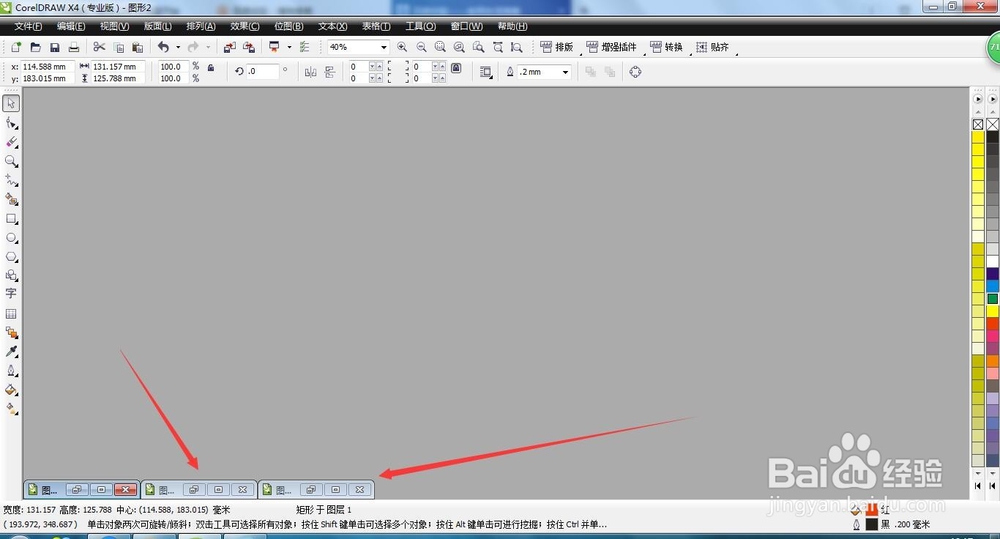The height and width of the screenshot is (539, 1000).
Task: Open the Fill tool flyout
Action: click(11, 390)
